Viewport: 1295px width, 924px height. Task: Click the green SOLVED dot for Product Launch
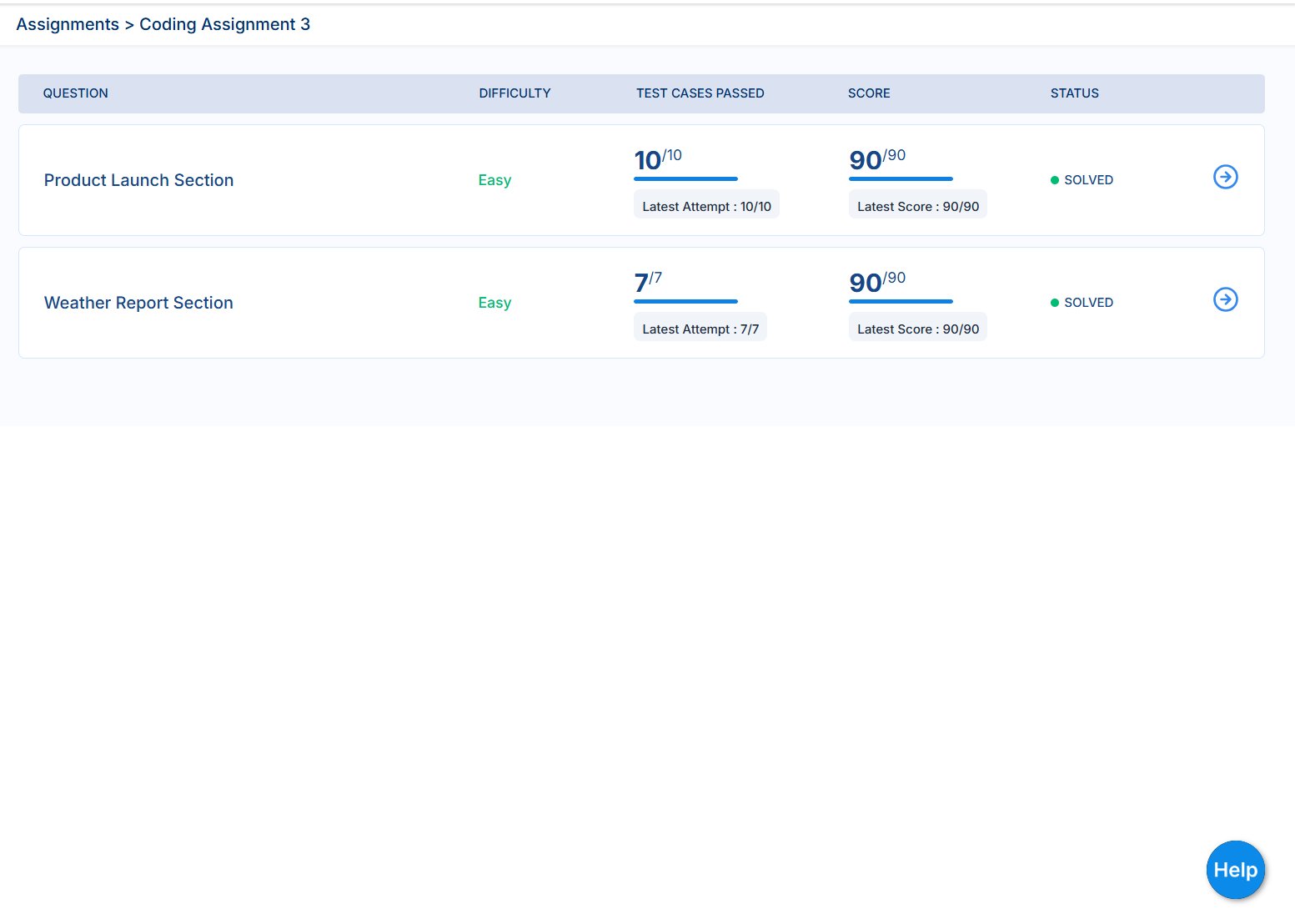click(x=1055, y=180)
